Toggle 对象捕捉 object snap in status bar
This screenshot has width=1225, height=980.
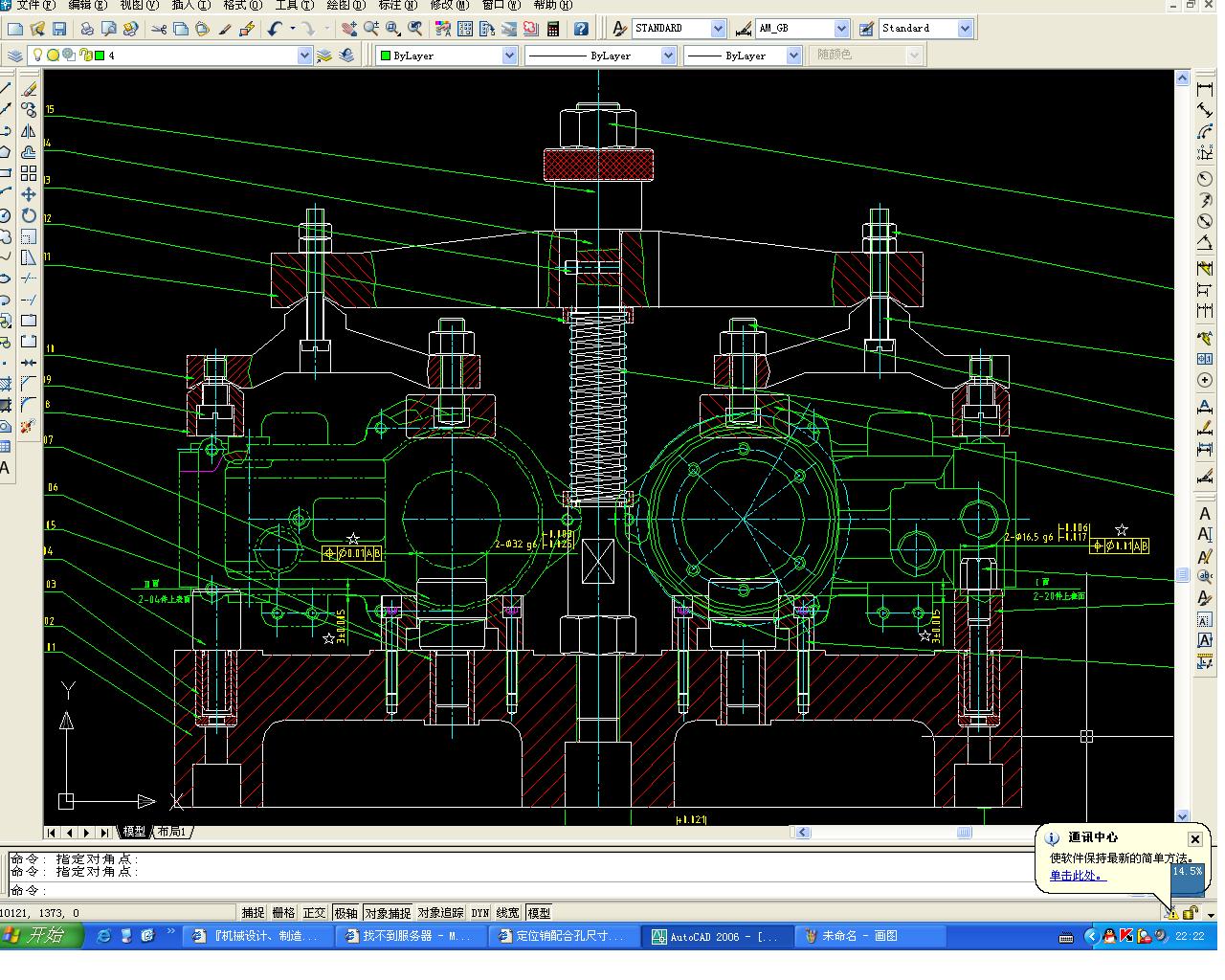(388, 913)
